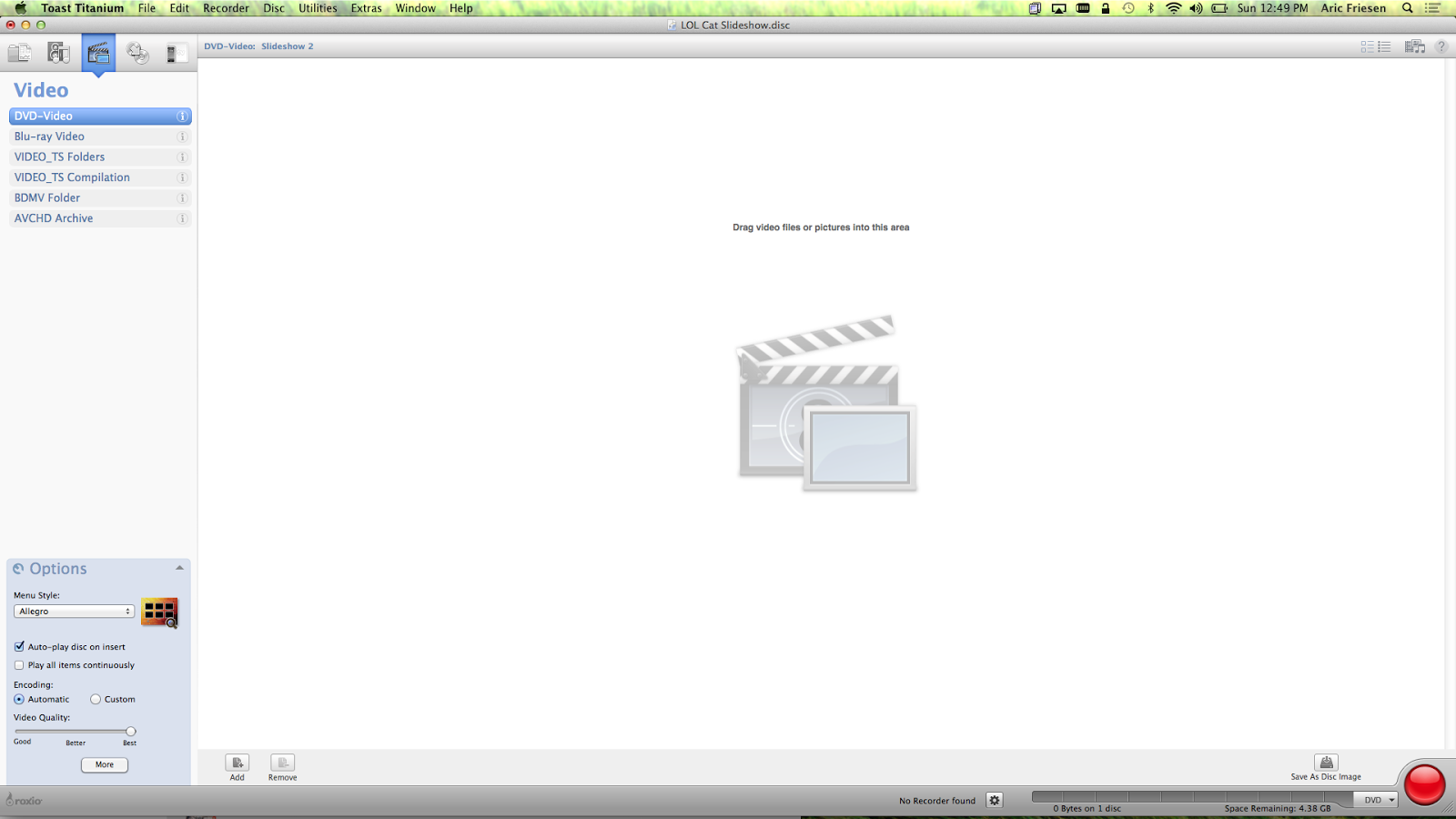This screenshot has width=1456, height=819.
Task: Enable Play all items continuously
Action: pos(19,665)
